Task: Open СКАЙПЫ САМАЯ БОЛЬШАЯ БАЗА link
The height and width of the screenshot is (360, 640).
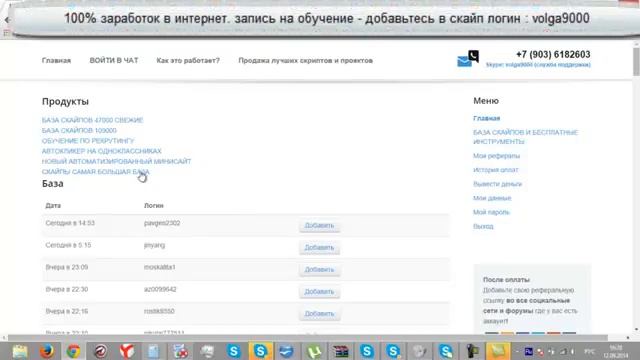Action: click(96, 172)
